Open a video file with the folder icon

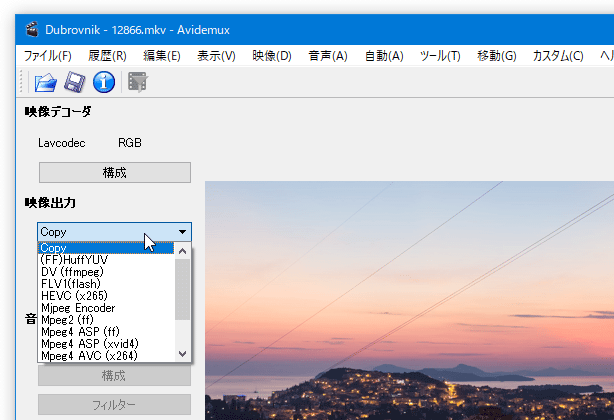(46, 82)
